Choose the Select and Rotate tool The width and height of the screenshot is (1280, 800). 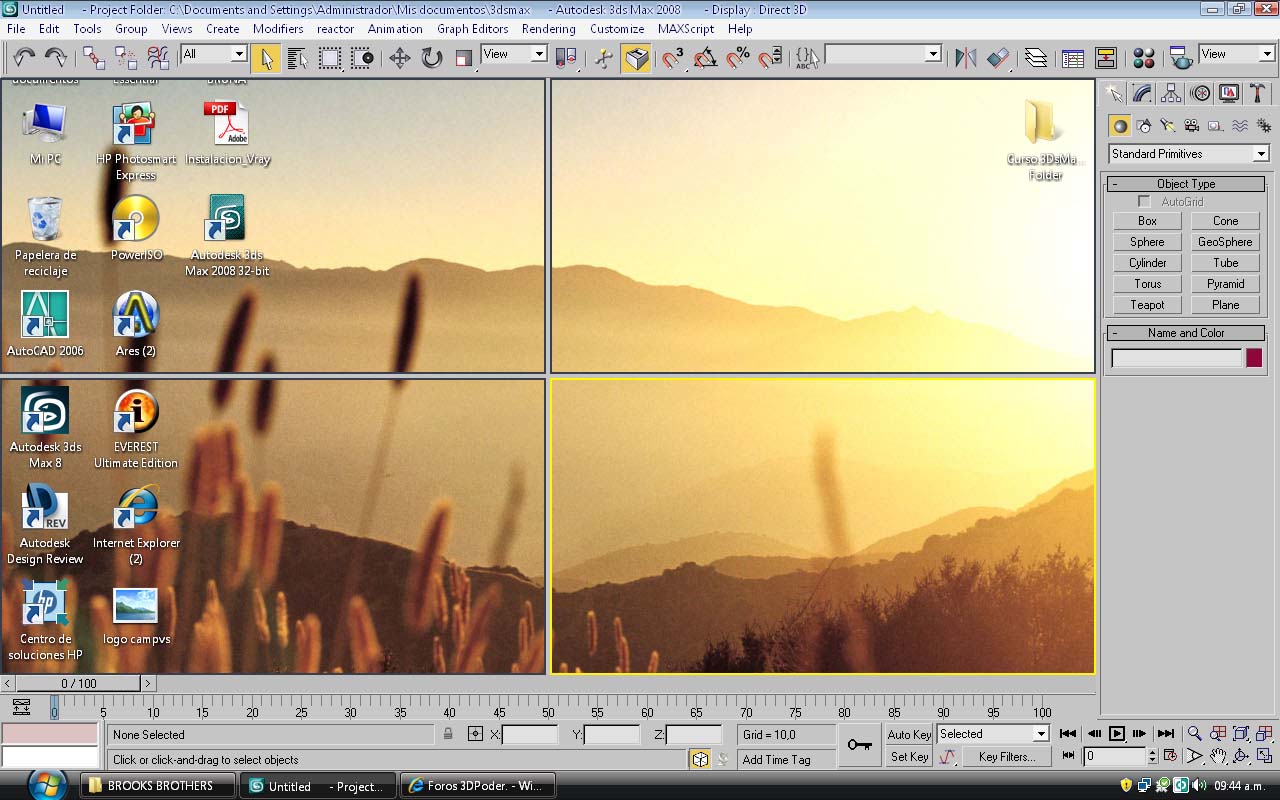click(431, 58)
